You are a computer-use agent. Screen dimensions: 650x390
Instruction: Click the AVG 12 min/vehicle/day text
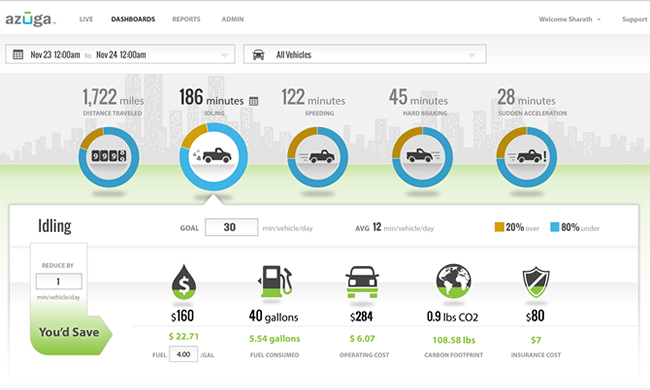pos(395,228)
